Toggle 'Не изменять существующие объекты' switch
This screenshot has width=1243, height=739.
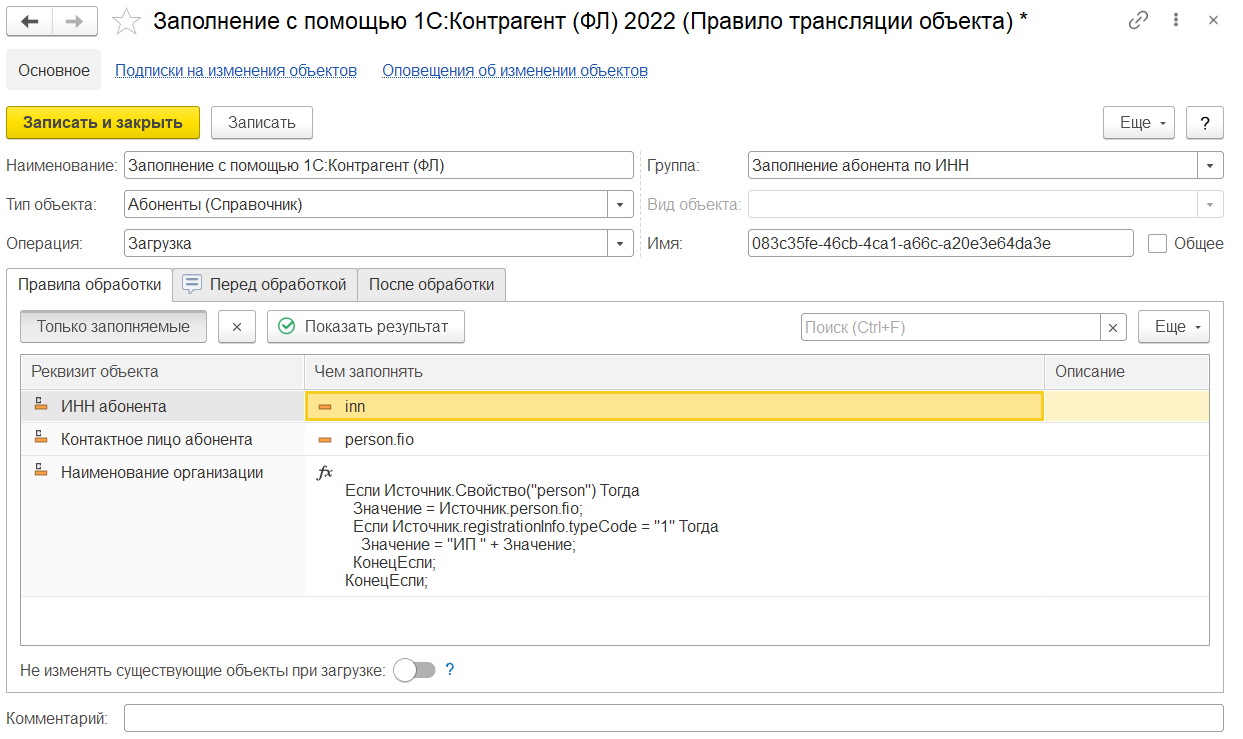415,670
